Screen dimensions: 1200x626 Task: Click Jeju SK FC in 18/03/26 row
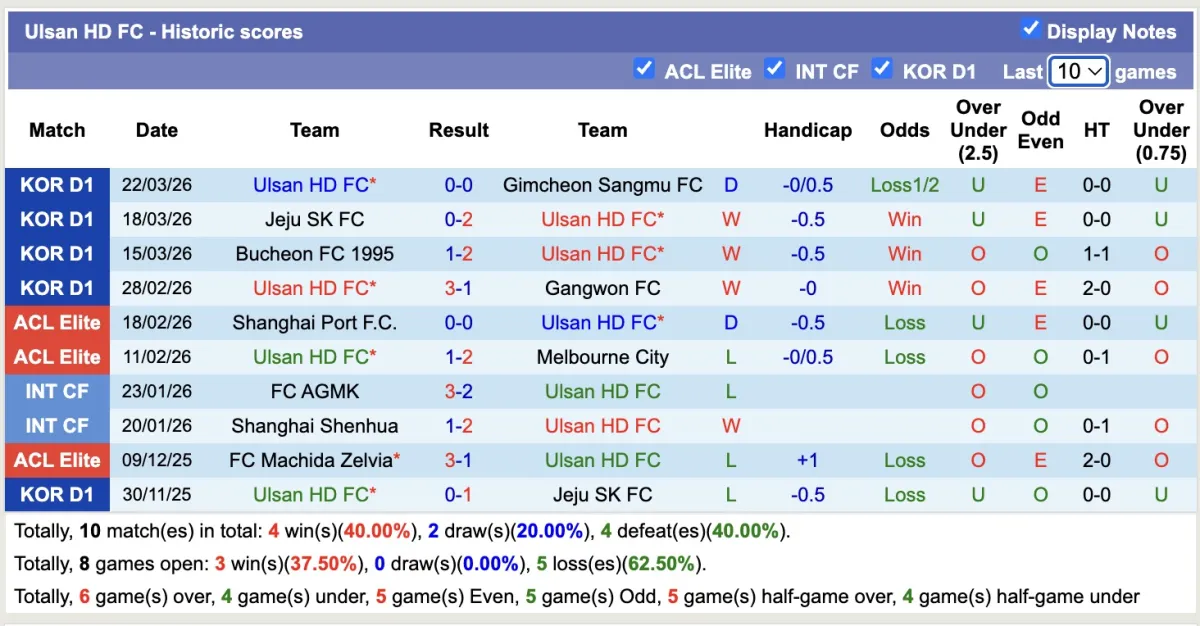tap(314, 220)
